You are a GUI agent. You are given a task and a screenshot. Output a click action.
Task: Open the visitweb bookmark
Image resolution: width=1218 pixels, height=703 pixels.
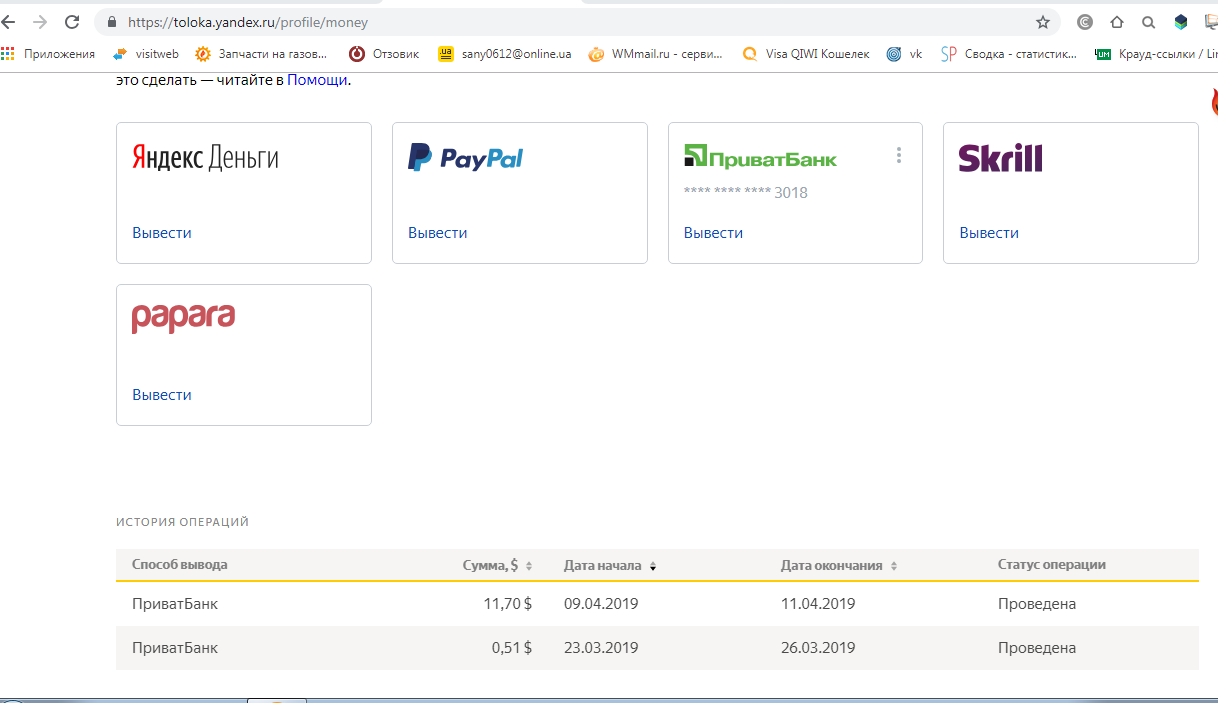[x=146, y=54]
